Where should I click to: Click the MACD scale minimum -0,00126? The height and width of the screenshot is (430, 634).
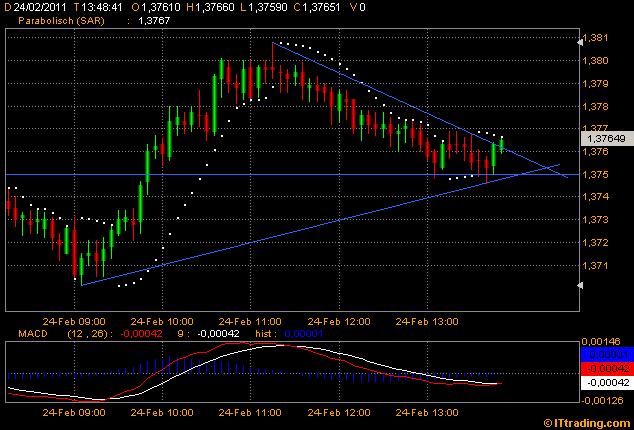601,400
